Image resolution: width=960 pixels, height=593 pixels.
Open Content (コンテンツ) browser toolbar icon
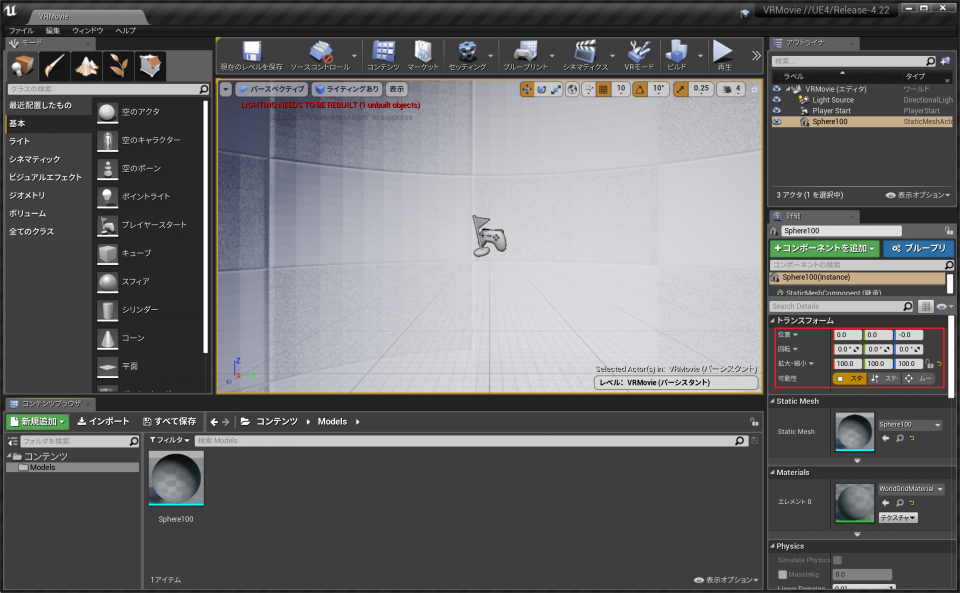[383, 56]
